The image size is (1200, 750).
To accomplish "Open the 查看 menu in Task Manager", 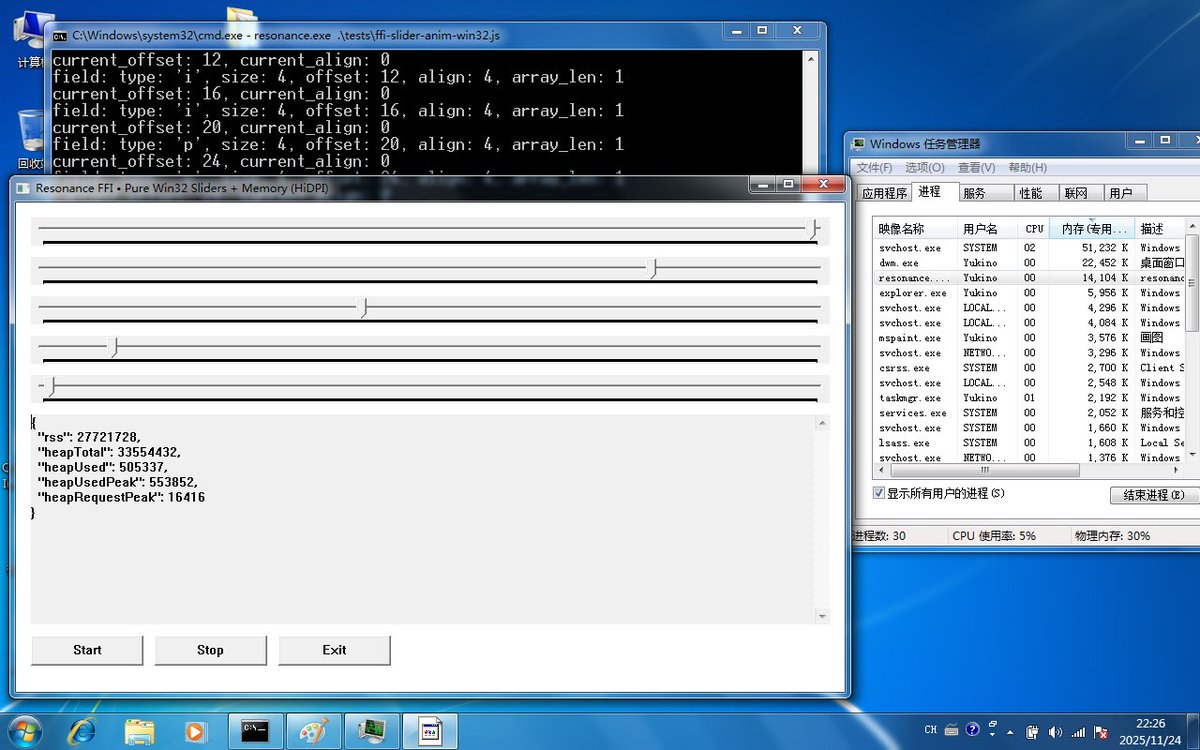I will click(975, 168).
